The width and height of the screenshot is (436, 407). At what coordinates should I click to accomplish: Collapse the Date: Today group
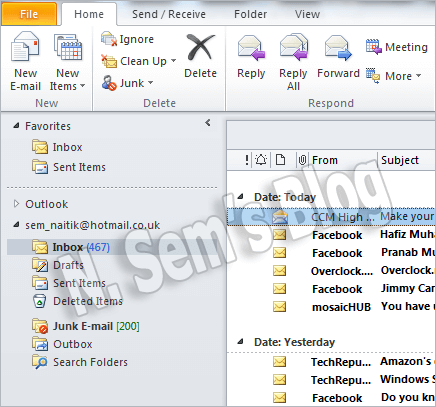pyautogui.click(x=240, y=197)
